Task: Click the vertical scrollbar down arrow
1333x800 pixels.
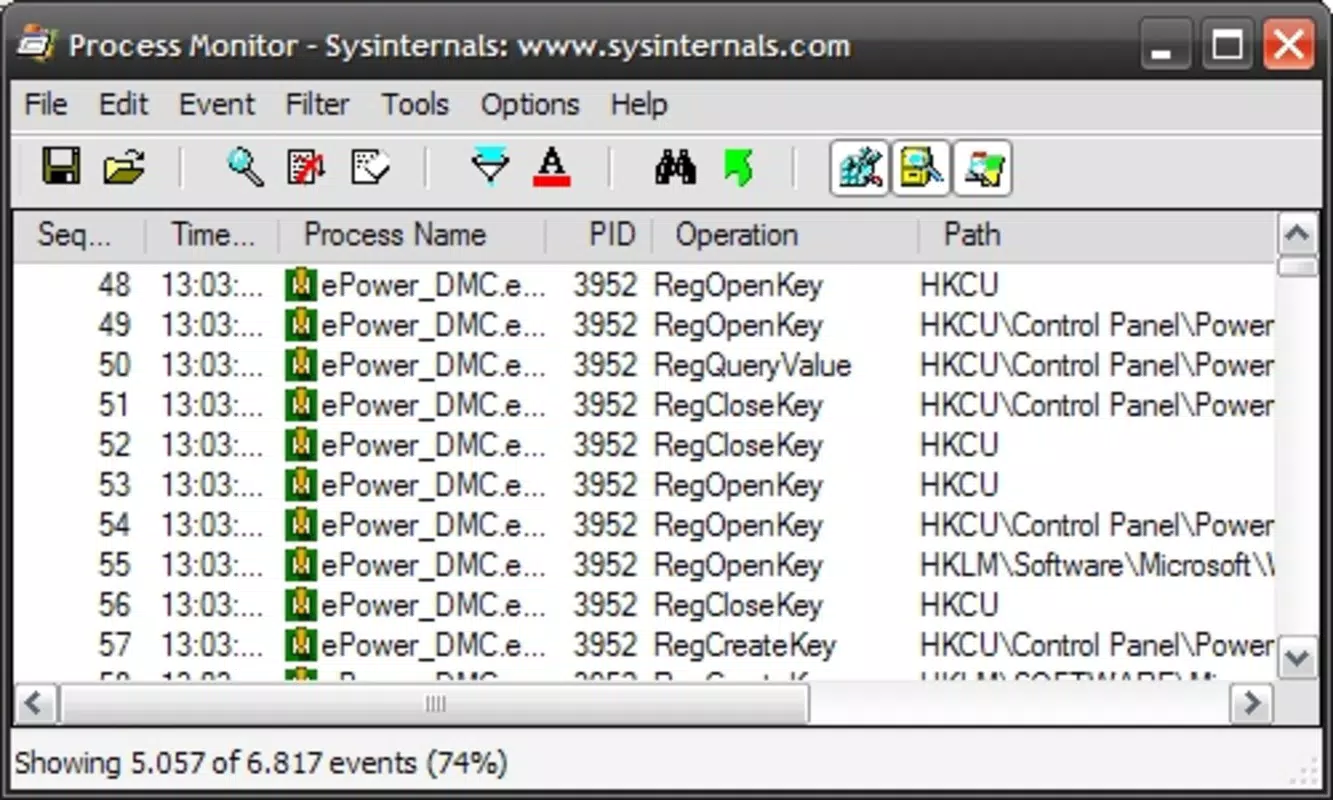Action: (x=1298, y=658)
